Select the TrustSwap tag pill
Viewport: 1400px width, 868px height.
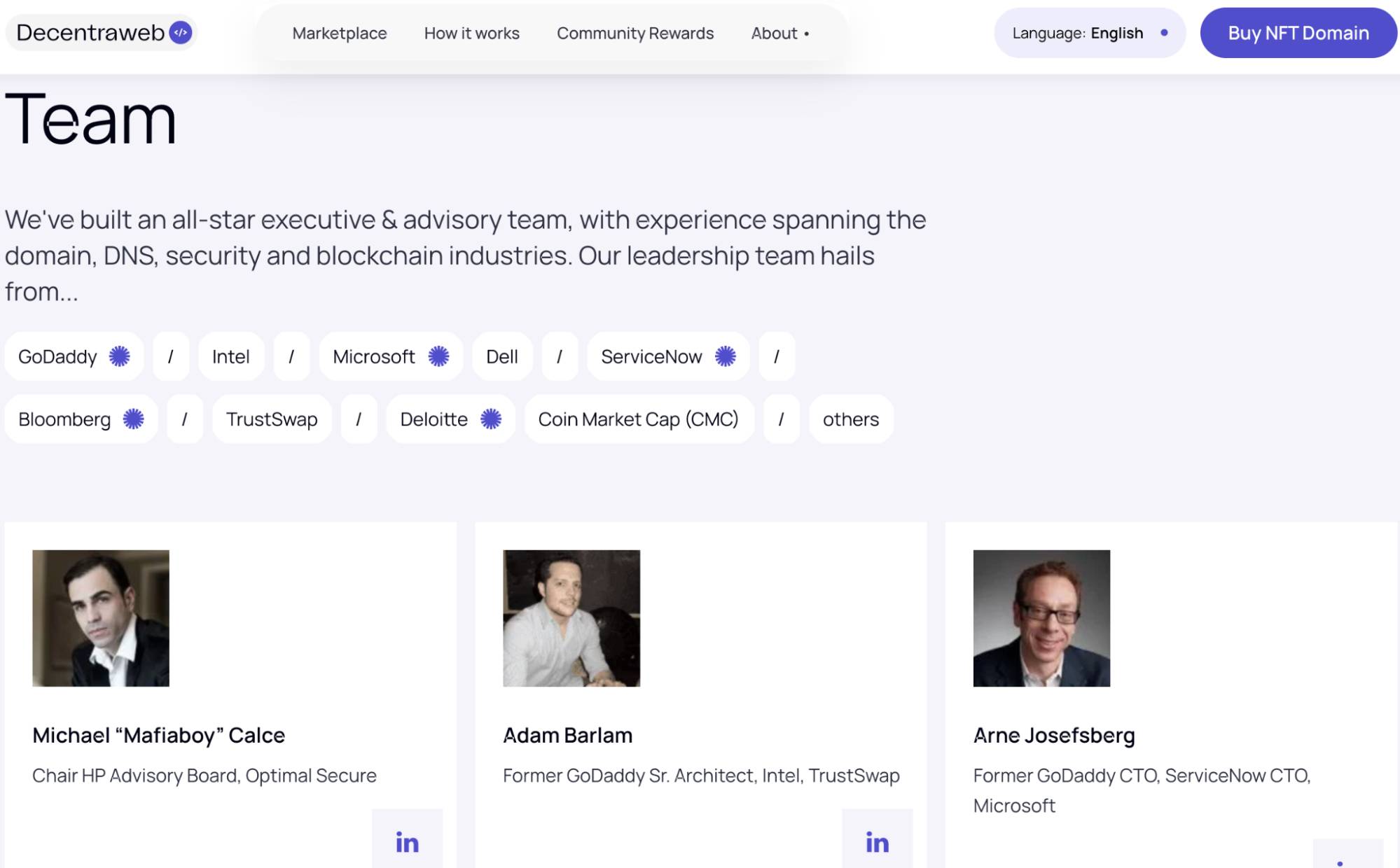click(x=272, y=419)
